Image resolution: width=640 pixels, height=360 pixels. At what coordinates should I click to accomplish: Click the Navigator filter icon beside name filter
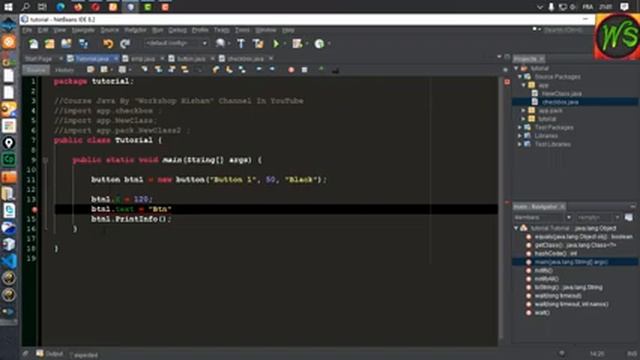[629, 218]
